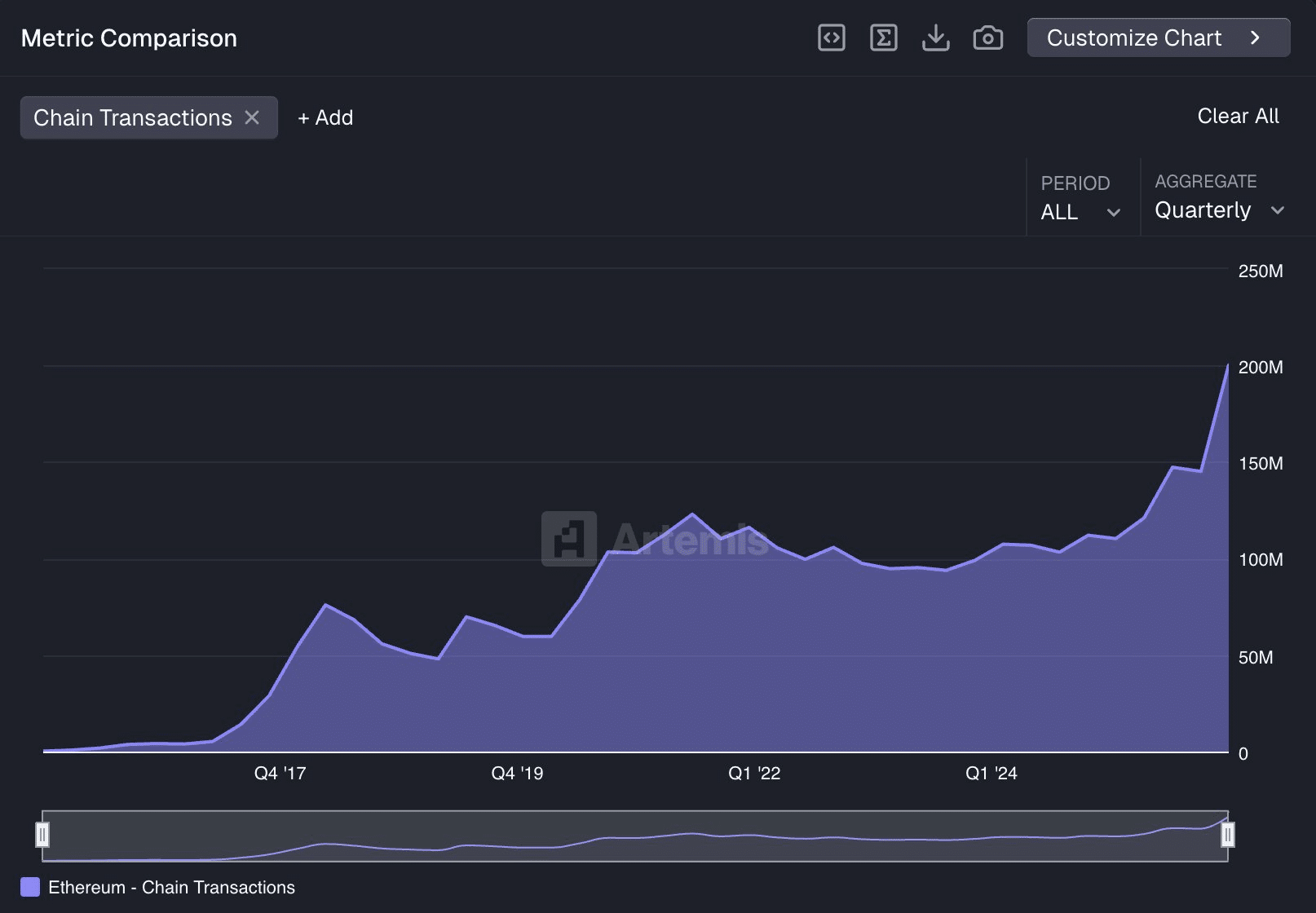This screenshot has height=913, width=1316.
Task: Click the Q1 '24 axis label
Action: 991,773
